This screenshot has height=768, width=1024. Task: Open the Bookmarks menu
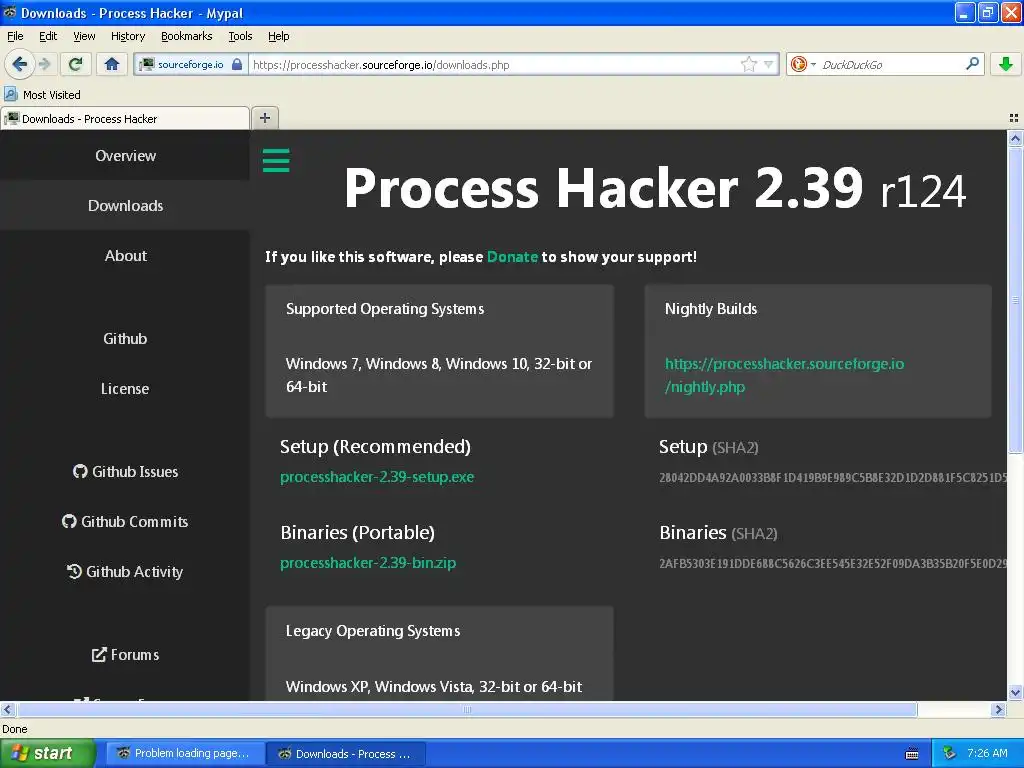pyautogui.click(x=187, y=36)
